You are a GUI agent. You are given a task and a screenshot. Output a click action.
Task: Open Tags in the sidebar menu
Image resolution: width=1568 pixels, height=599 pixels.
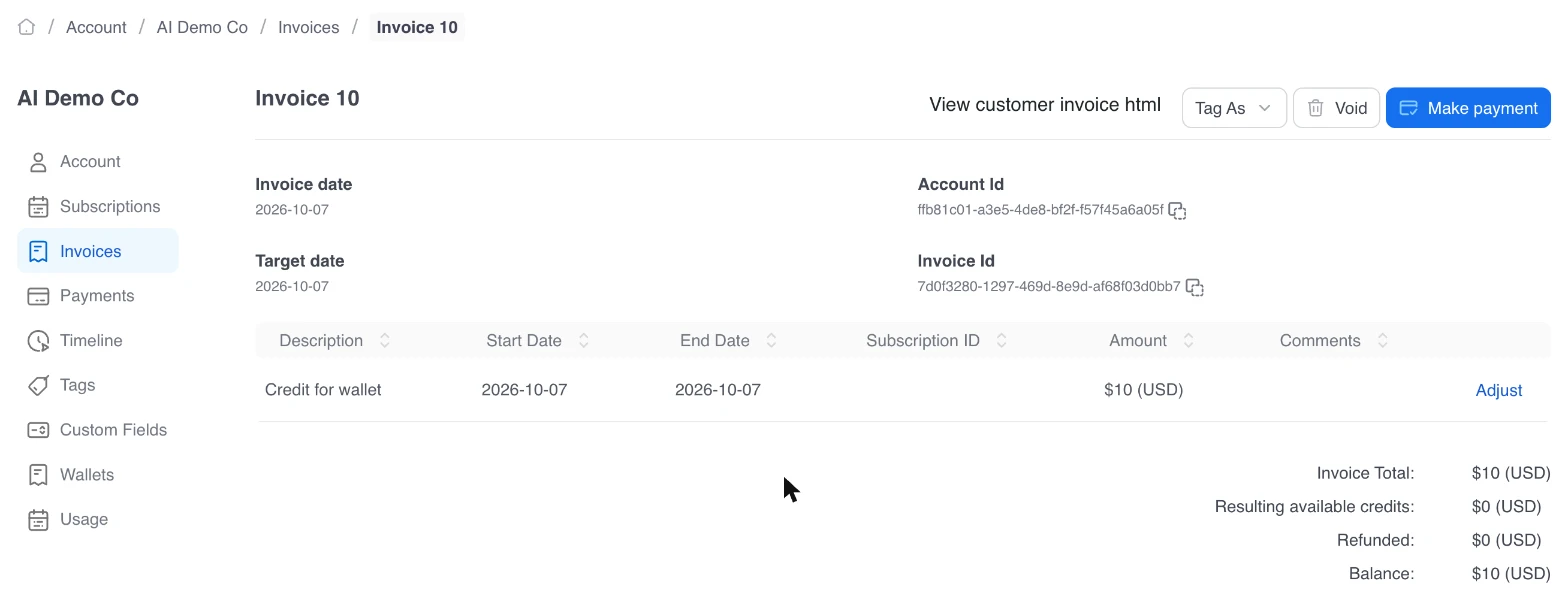coord(98,385)
